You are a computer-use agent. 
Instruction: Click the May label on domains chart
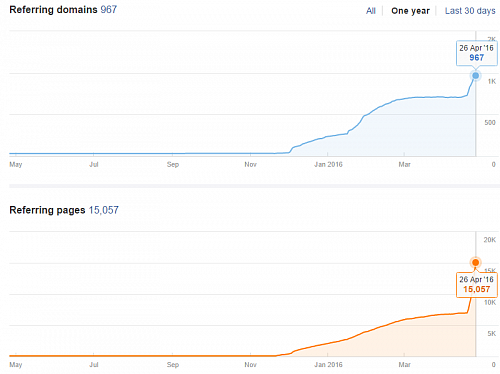pyautogui.click(x=16, y=164)
